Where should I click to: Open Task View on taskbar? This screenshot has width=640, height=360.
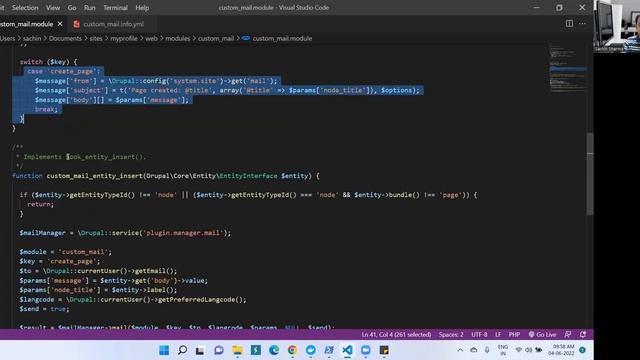200,350
